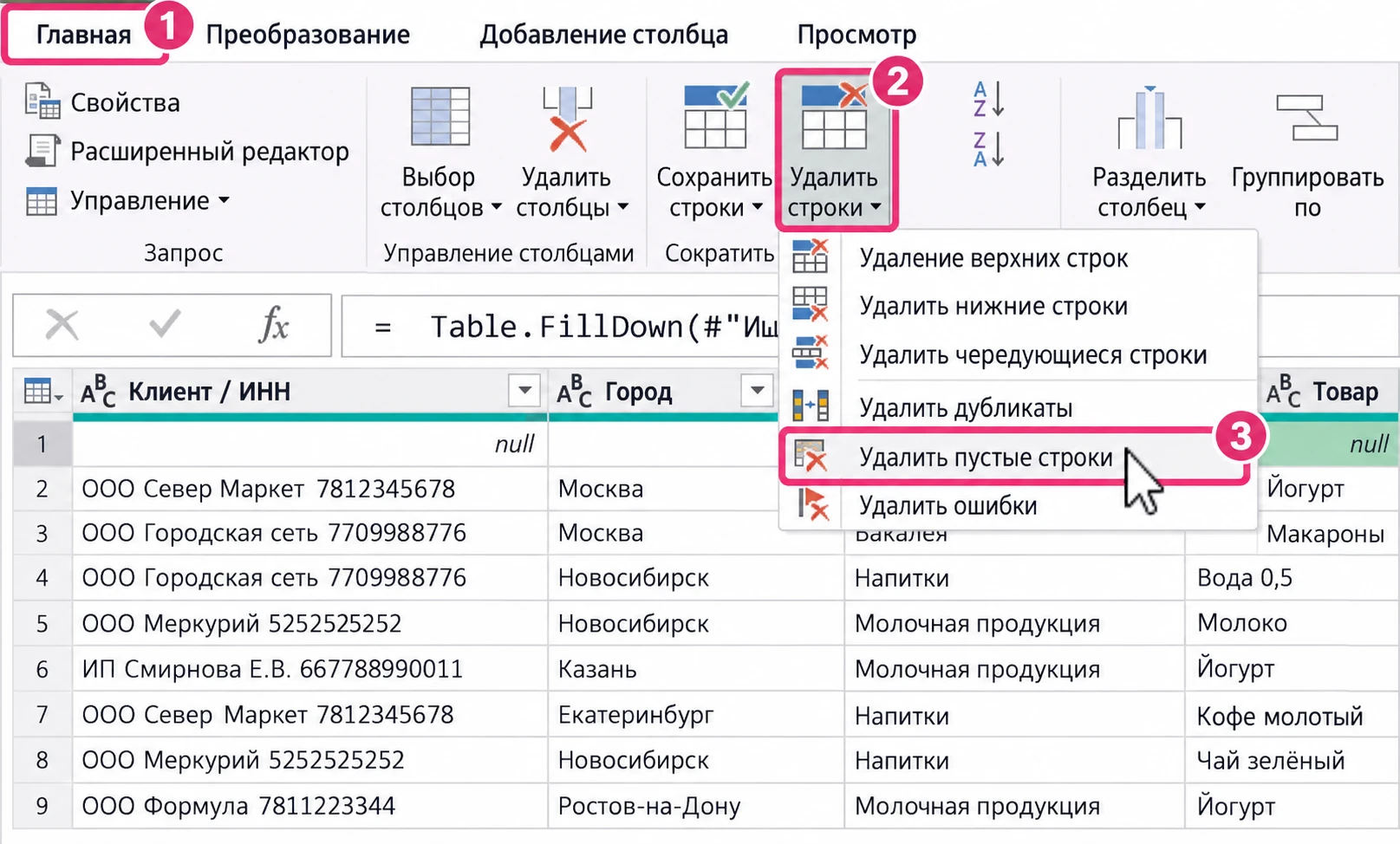This screenshot has width=1400, height=844.
Task: Click Удалить строки icon
Action: [834, 118]
